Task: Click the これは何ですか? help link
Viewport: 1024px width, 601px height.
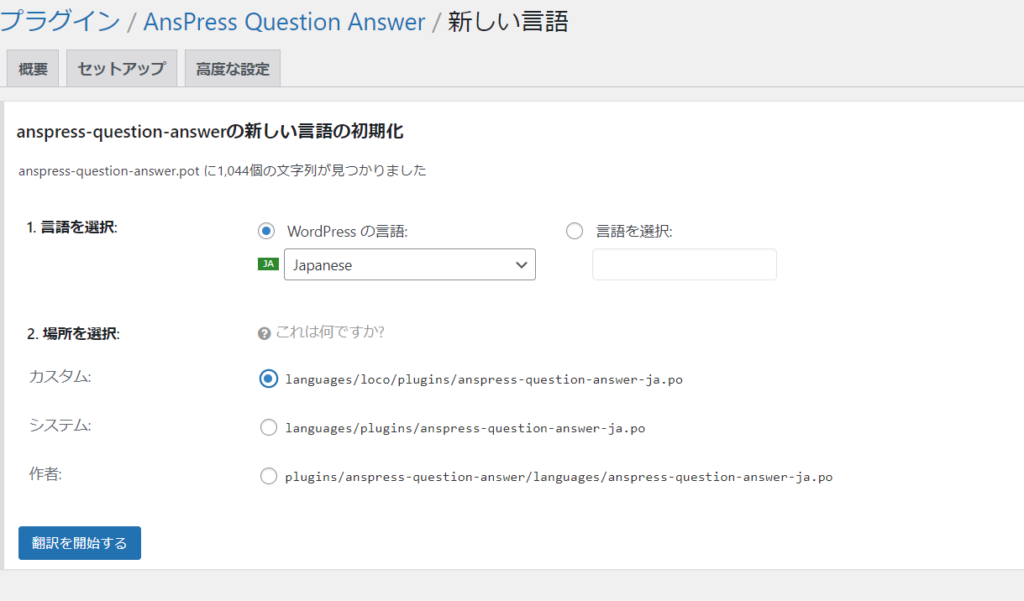Action: click(330, 332)
